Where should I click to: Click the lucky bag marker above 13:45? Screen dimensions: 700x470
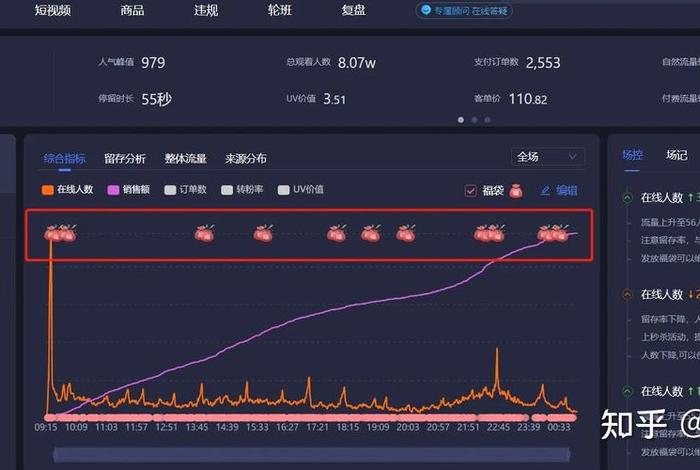click(x=204, y=233)
